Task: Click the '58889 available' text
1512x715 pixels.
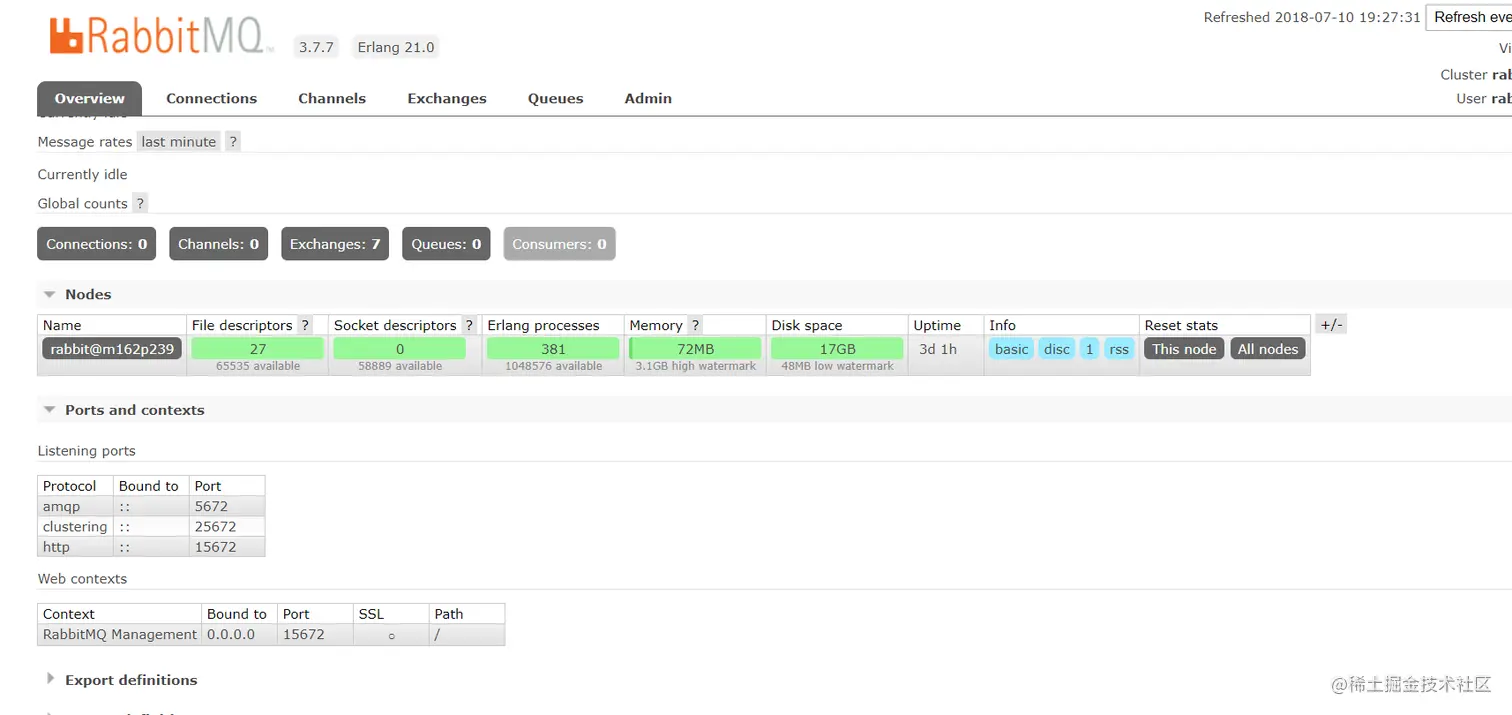Action: [400, 366]
